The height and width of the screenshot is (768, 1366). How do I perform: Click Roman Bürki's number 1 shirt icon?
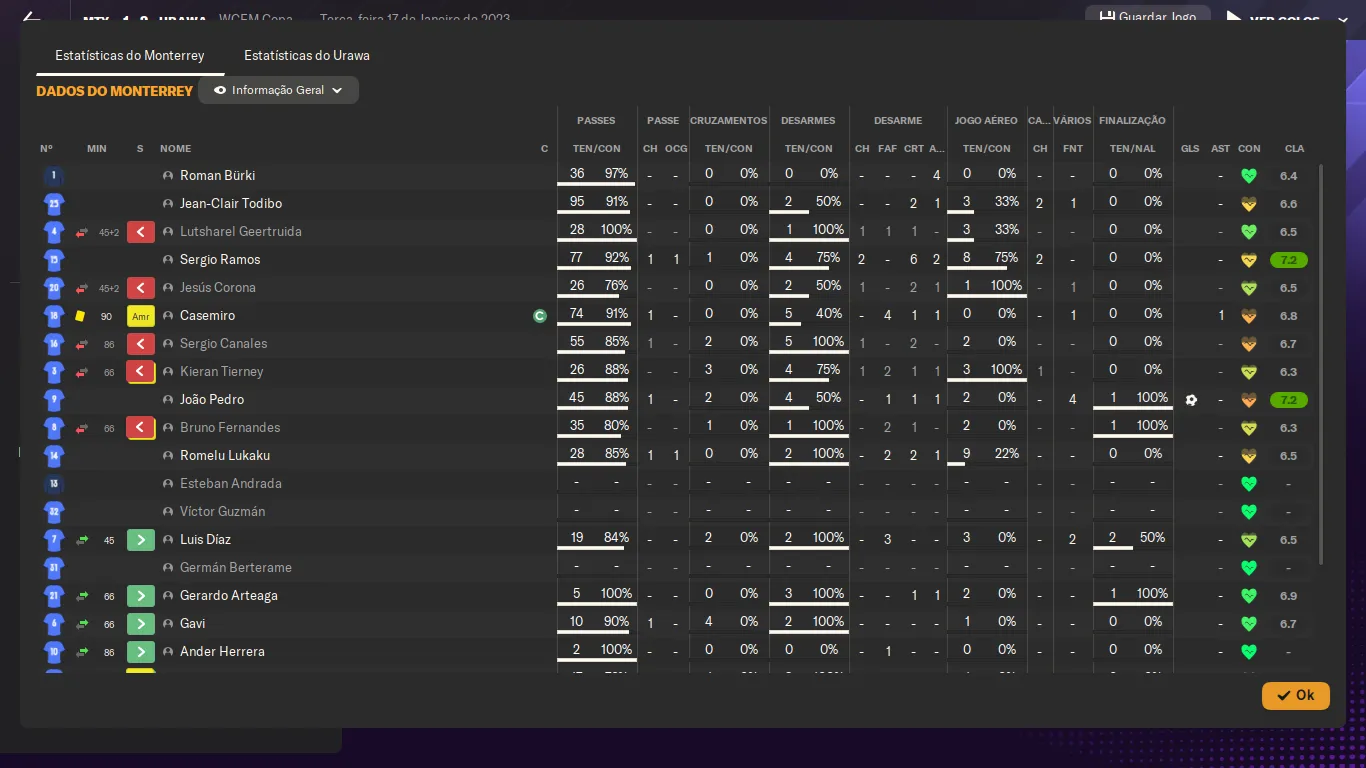(54, 176)
